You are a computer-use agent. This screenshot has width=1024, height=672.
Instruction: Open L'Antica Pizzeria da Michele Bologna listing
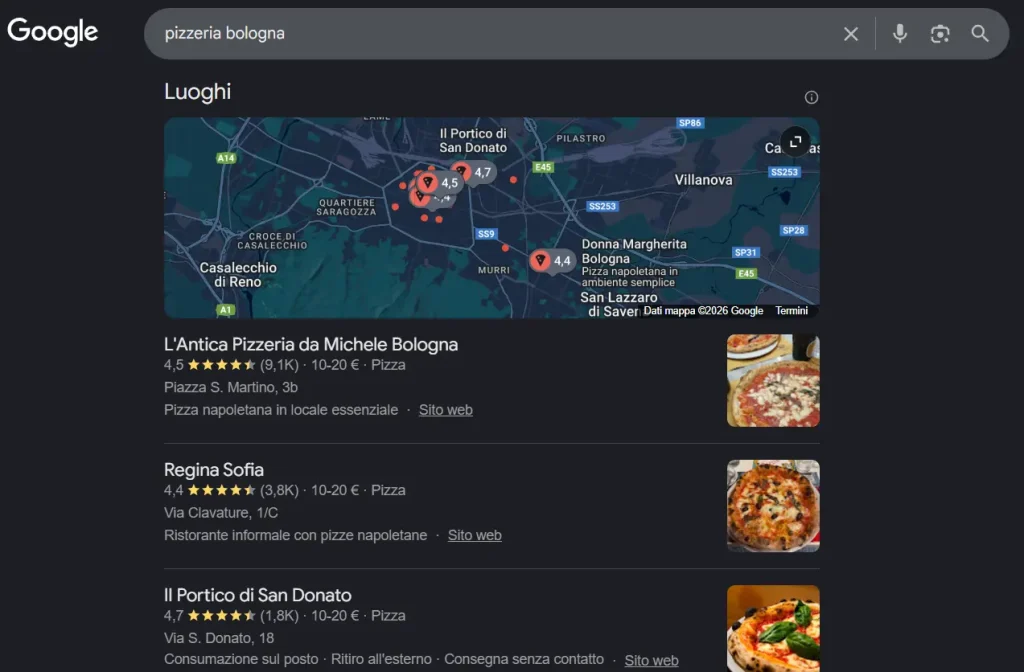[x=311, y=344]
